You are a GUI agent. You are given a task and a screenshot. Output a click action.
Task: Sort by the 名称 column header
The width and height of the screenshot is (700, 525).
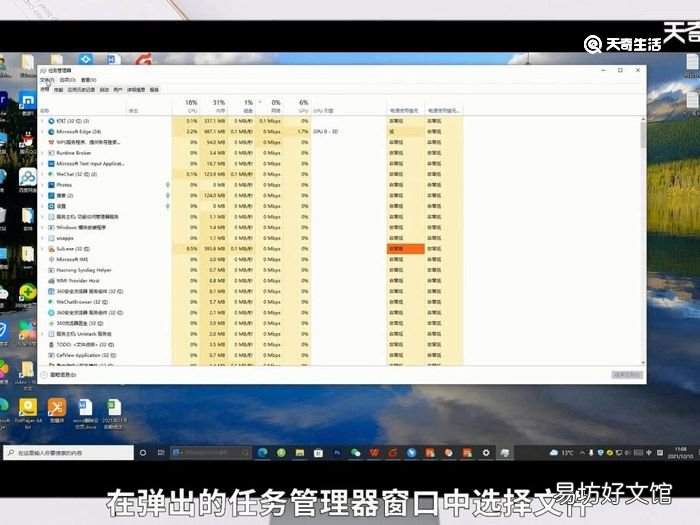coord(83,106)
